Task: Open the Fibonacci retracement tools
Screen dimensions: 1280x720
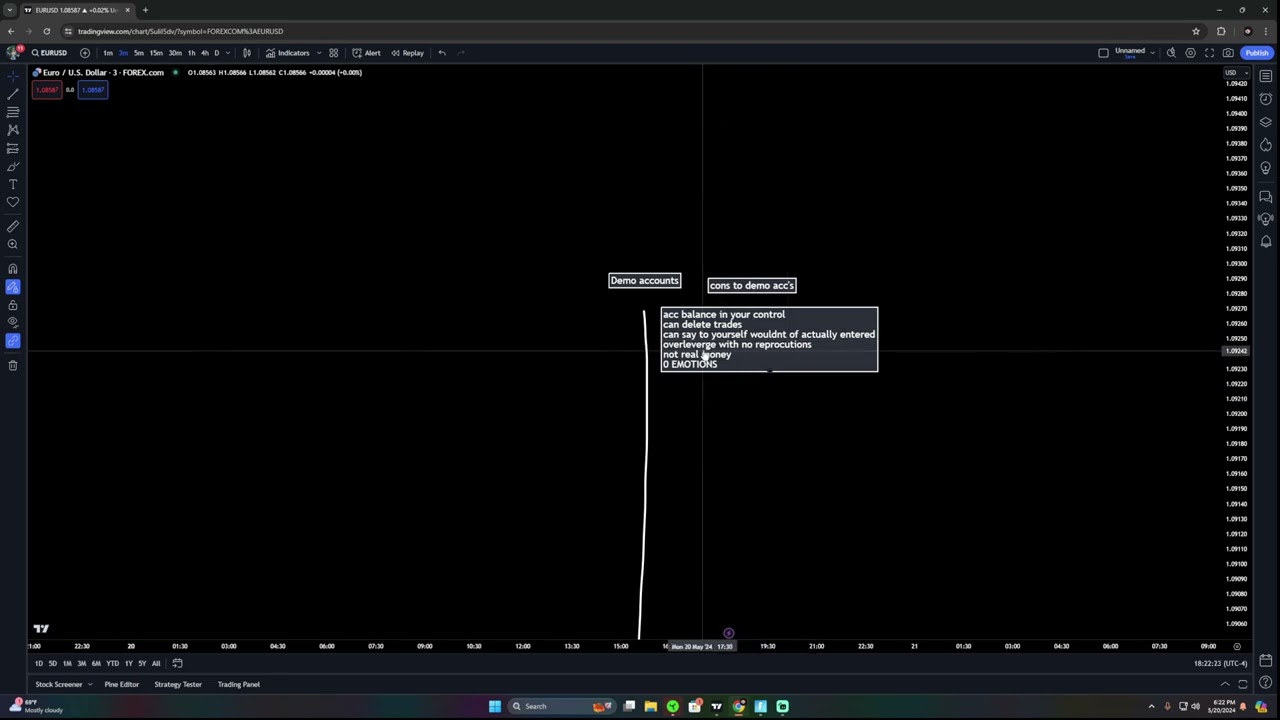Action: point(13,112)
